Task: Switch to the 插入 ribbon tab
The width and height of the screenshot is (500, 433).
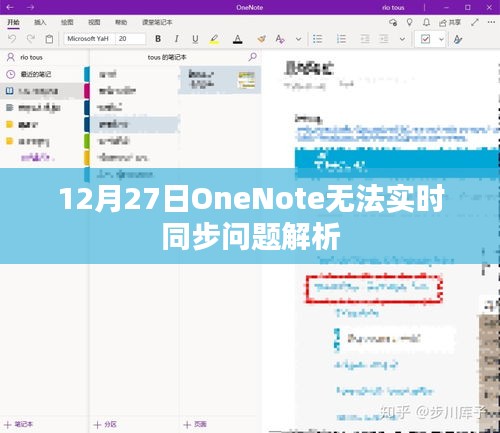Action: [x=40, y=22]
